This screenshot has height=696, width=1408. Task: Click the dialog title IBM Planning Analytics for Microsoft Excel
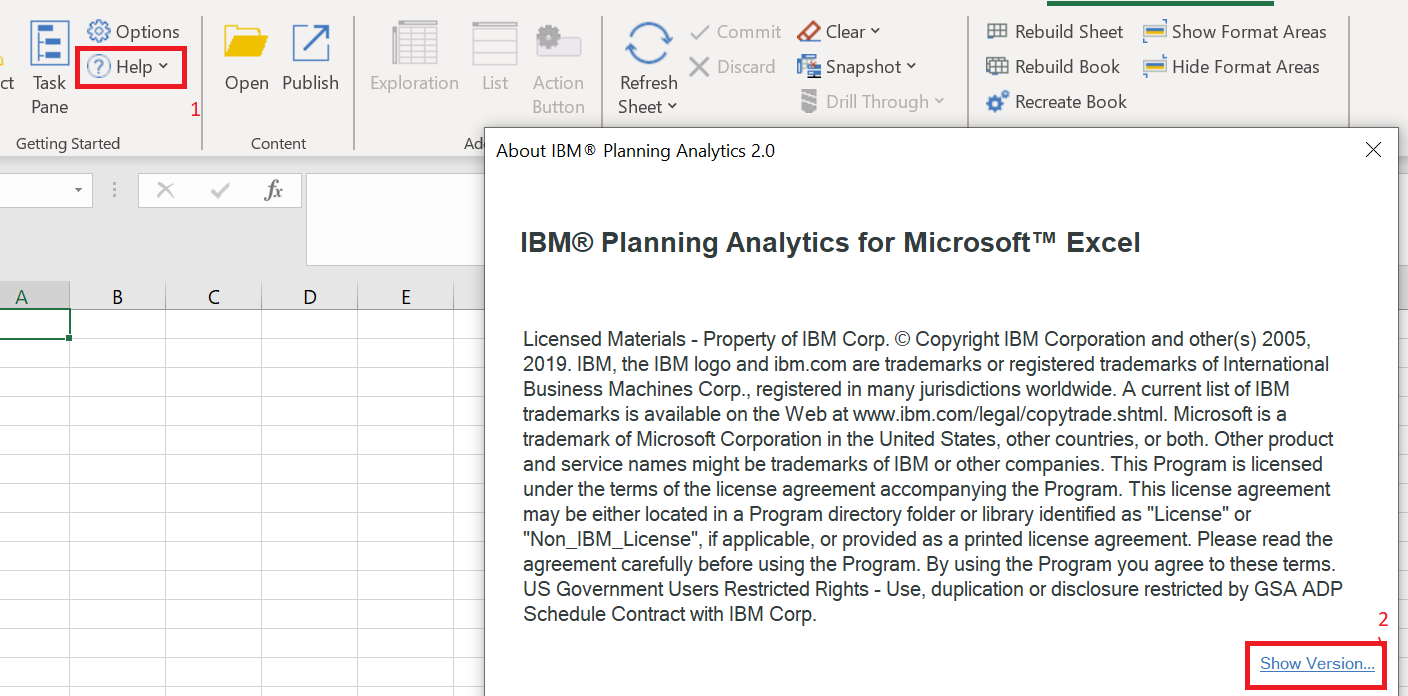(830, 242)
